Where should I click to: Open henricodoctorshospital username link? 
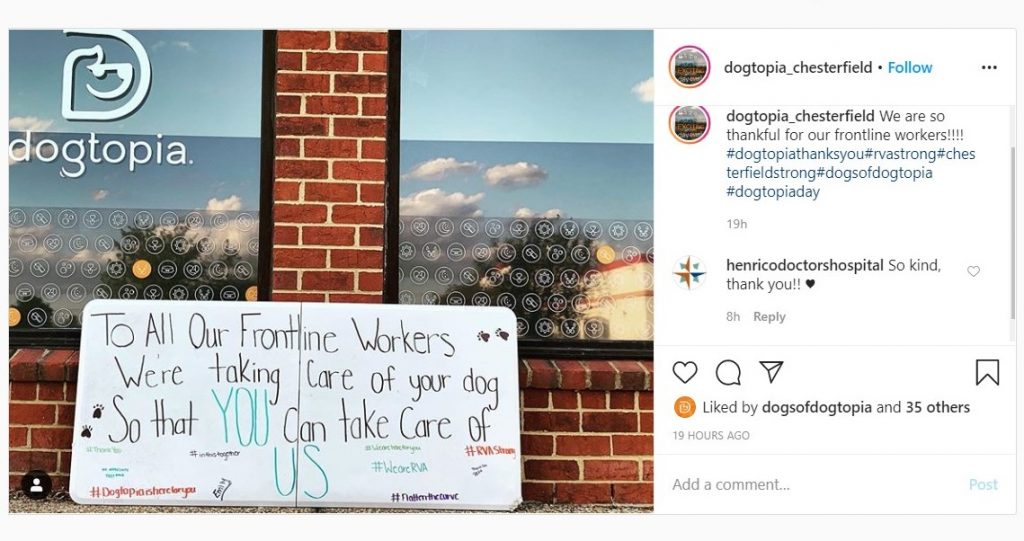pyautogui.click(x=805, y=265)
